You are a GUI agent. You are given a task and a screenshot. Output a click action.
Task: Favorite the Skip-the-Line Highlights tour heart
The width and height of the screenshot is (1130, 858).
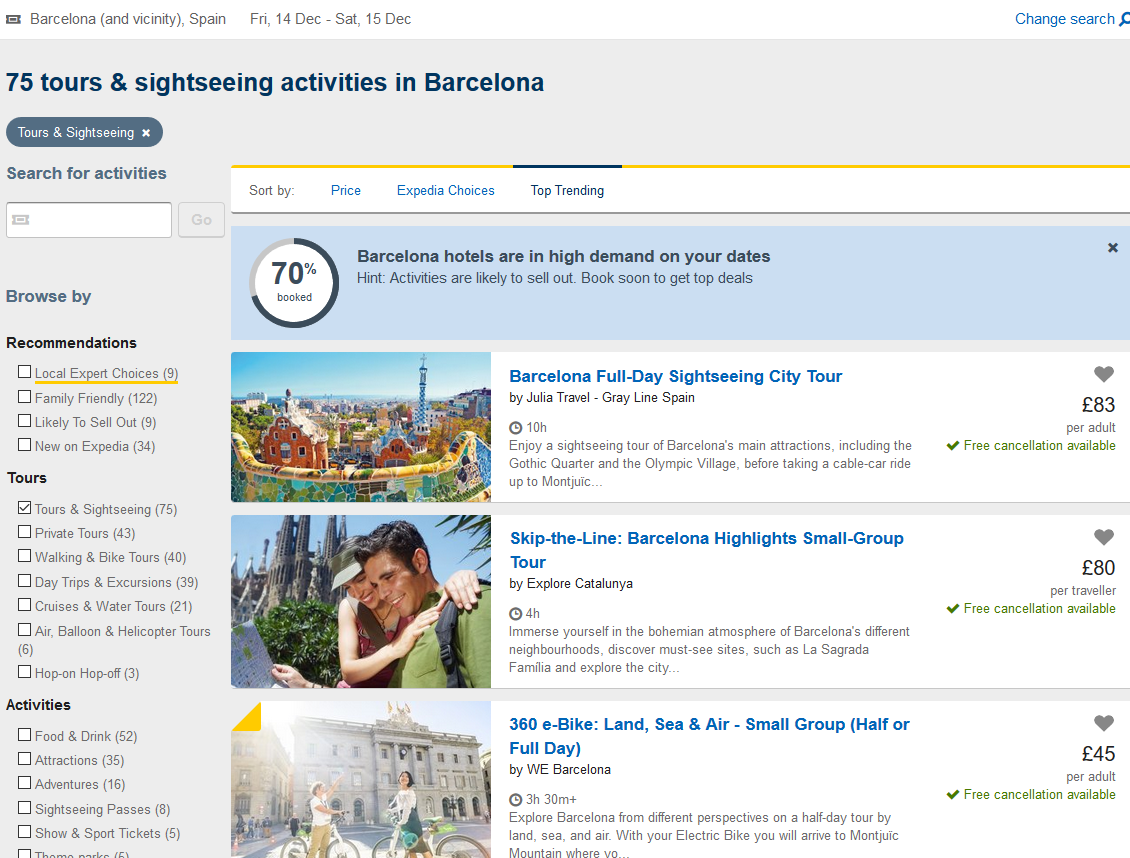coord(1103,537)
